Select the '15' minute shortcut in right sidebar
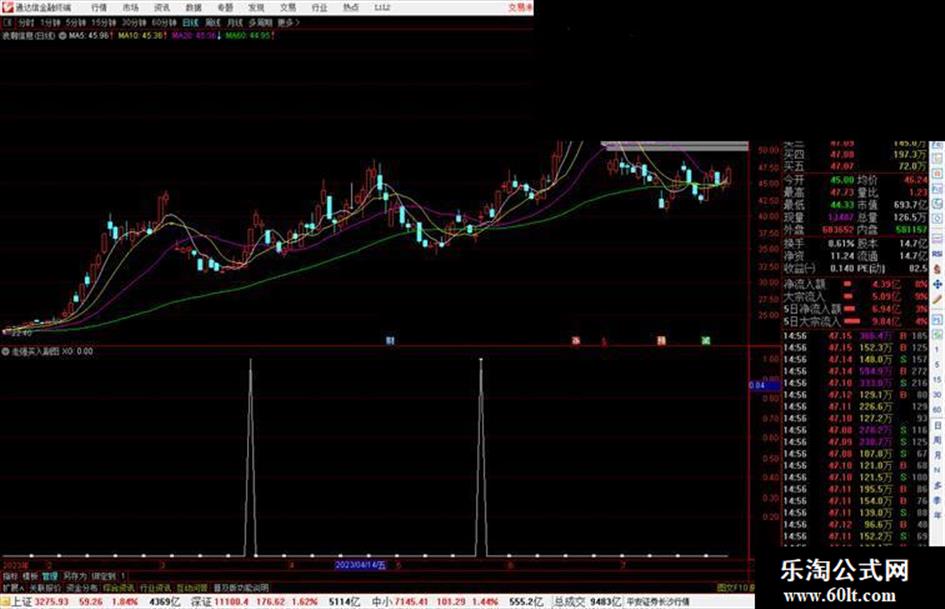The width and height of the screenshot is (945, 609). tap(937, 380)
